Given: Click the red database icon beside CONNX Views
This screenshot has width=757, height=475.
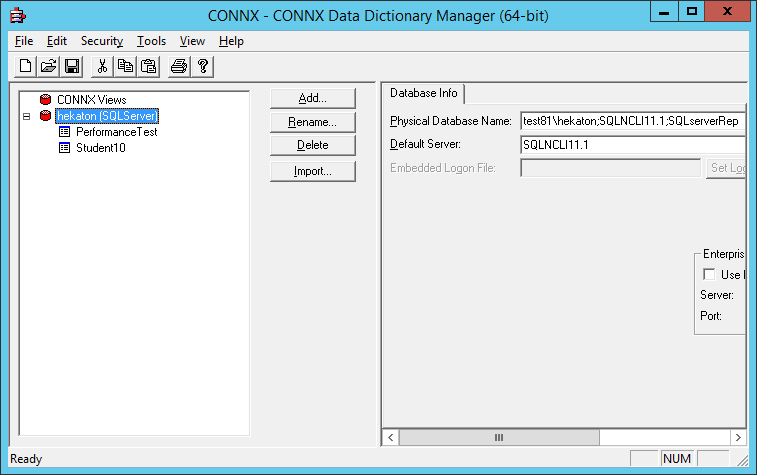Looking at the screenshot, I should 45,99.
